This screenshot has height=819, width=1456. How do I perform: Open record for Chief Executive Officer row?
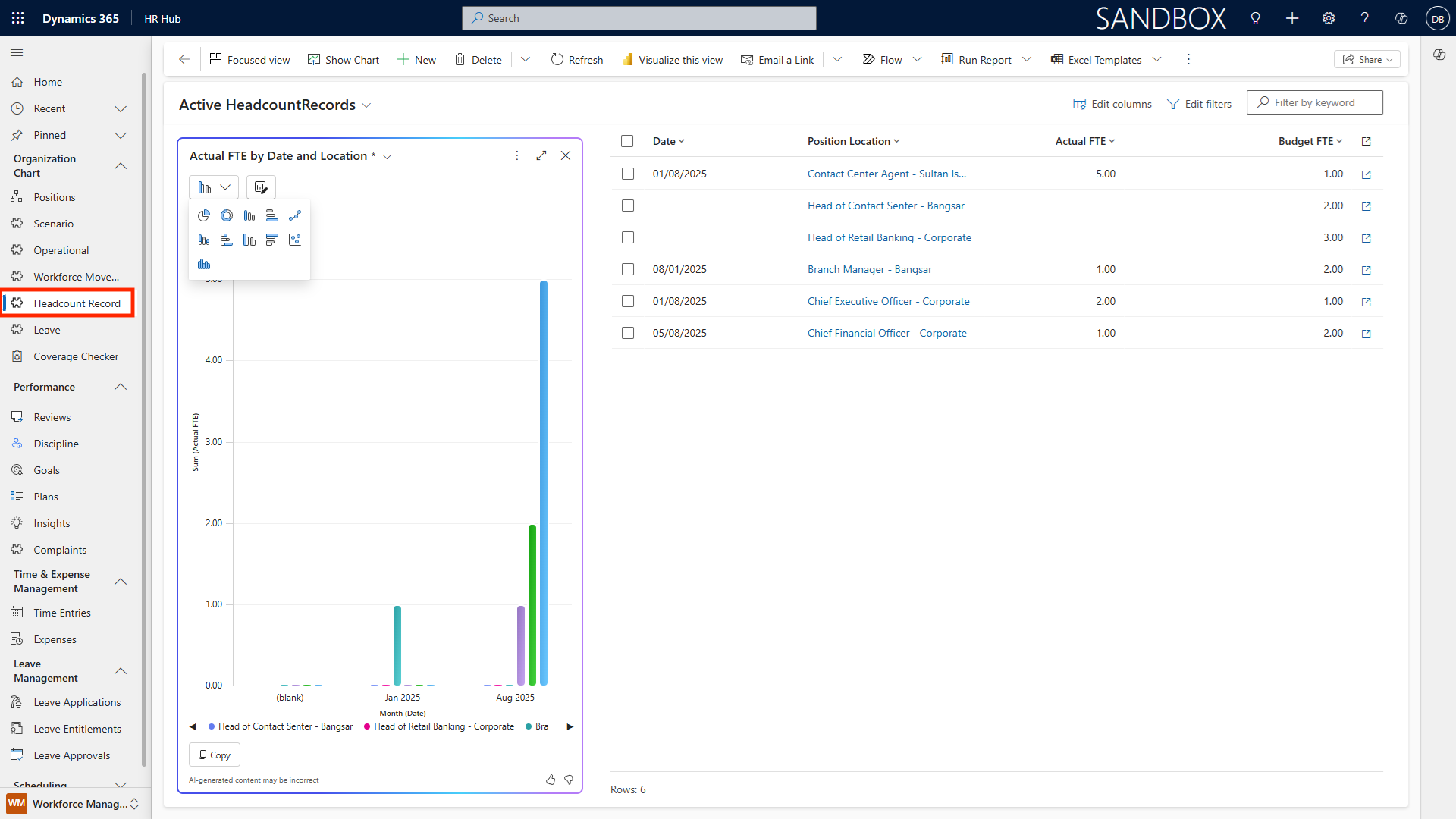1366,302
